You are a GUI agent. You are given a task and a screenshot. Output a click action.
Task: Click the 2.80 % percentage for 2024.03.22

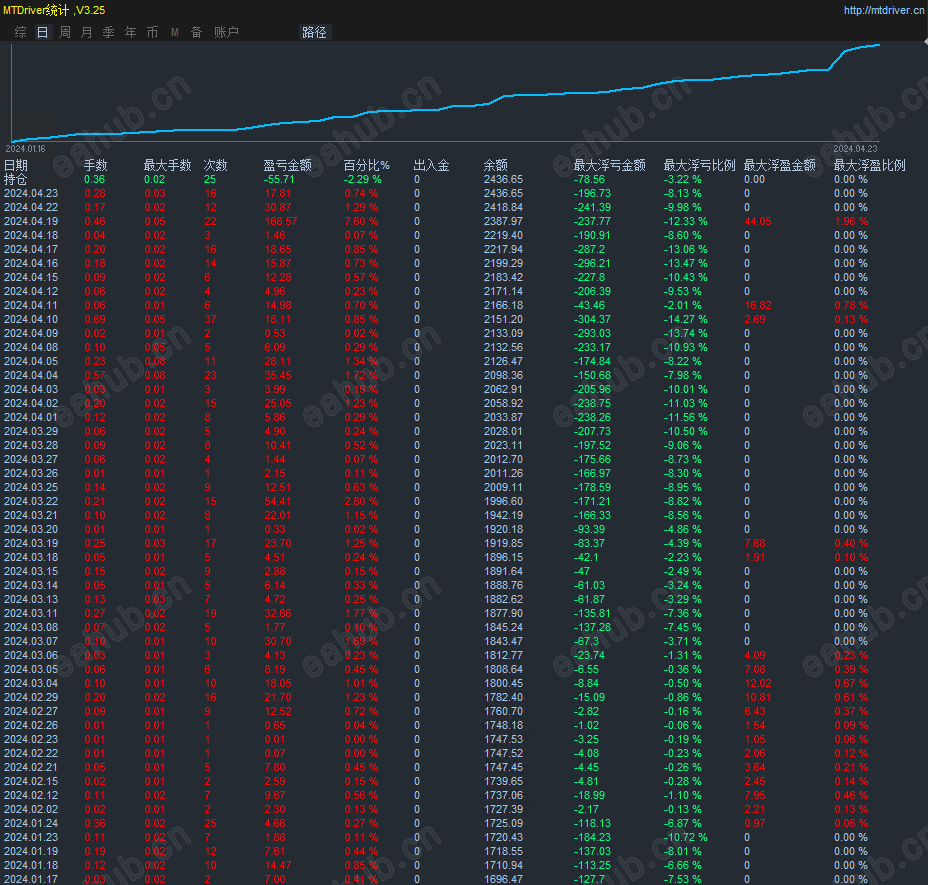point(361,501)
